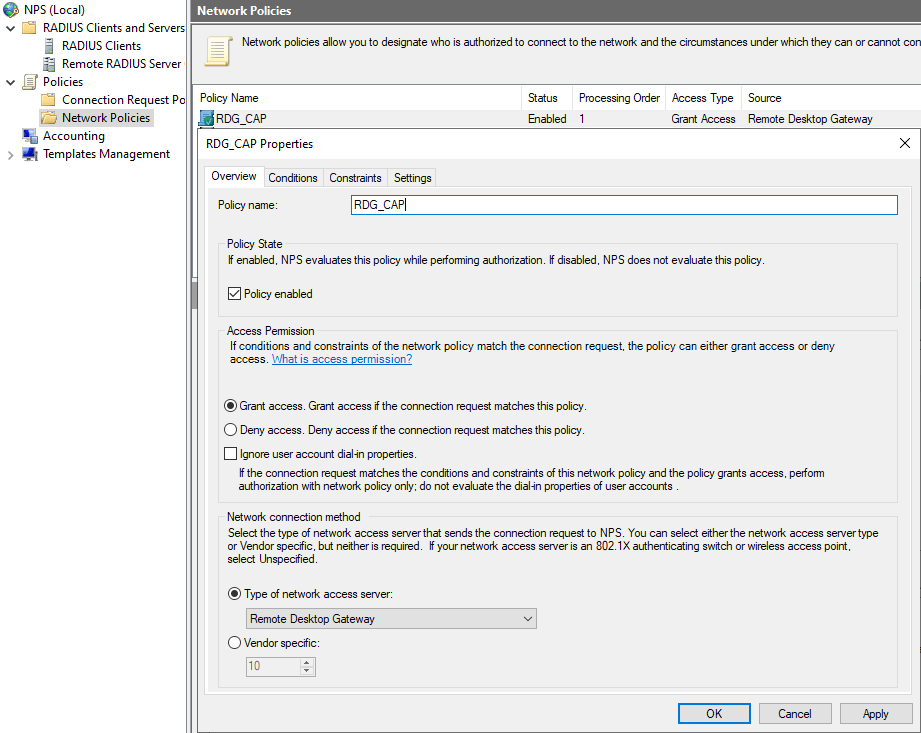Click the RADIUS Clients server icon
Viewport: 921px width, 733px height.
[x=49, y=46]
